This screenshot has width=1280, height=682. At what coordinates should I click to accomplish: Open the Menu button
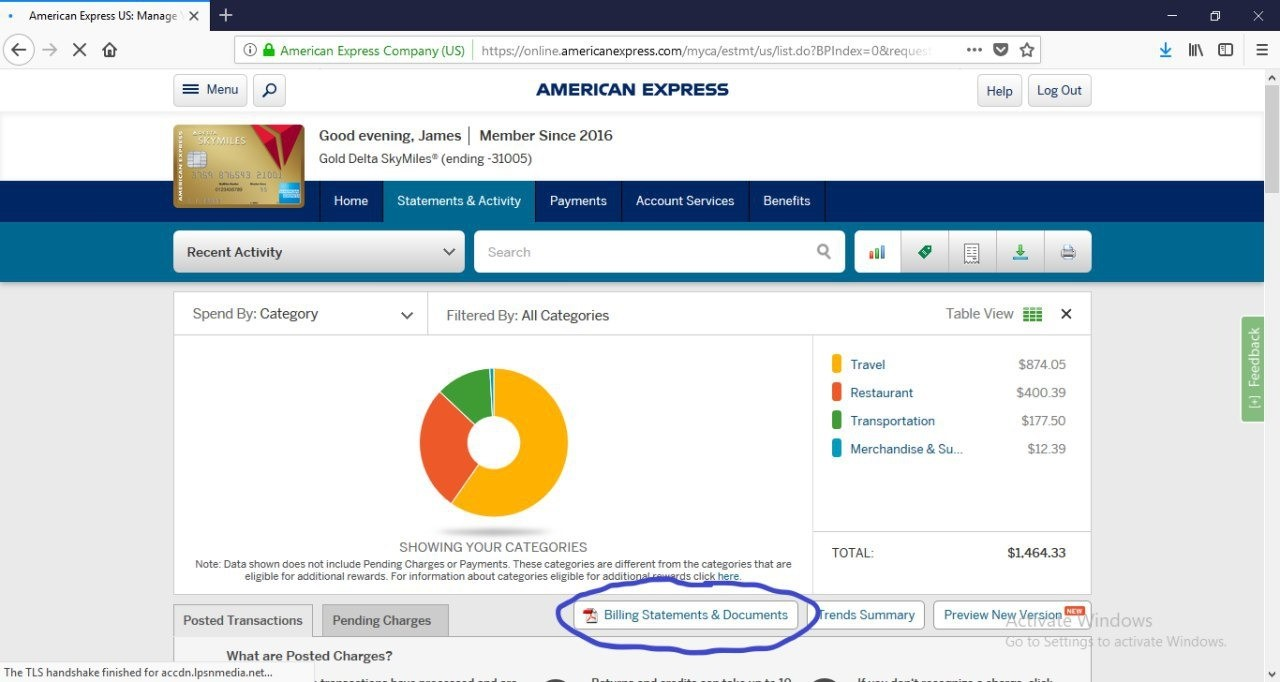tap(210, 90)
